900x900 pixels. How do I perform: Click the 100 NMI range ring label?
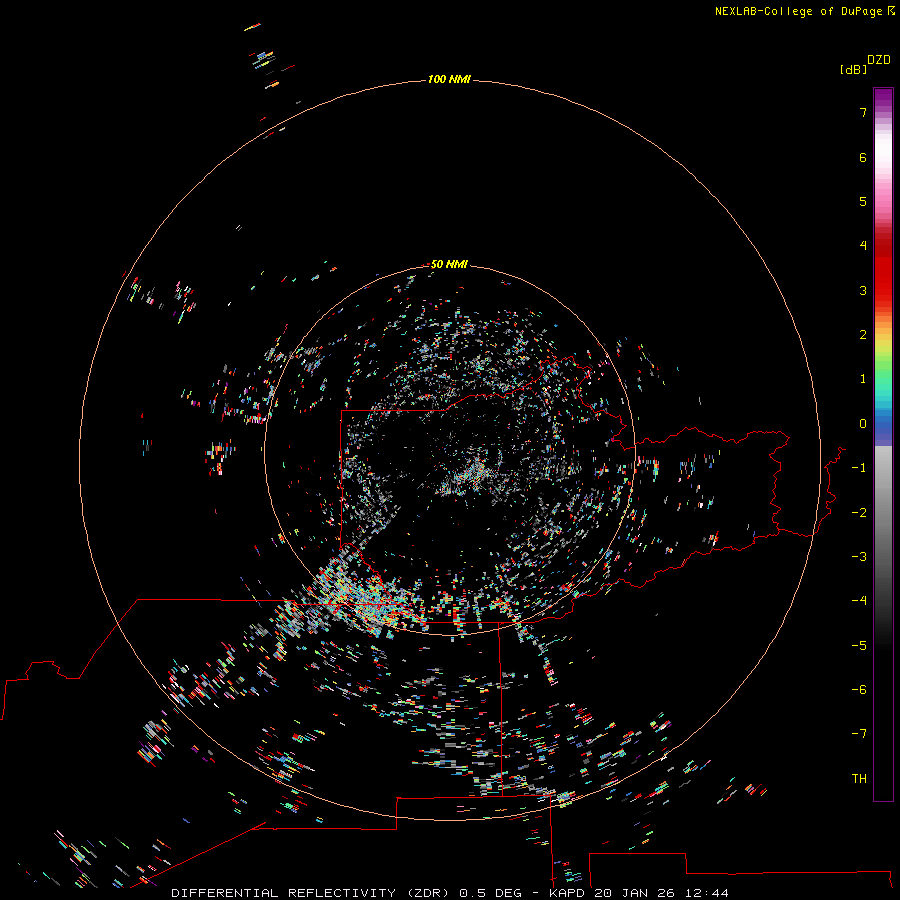449,79
